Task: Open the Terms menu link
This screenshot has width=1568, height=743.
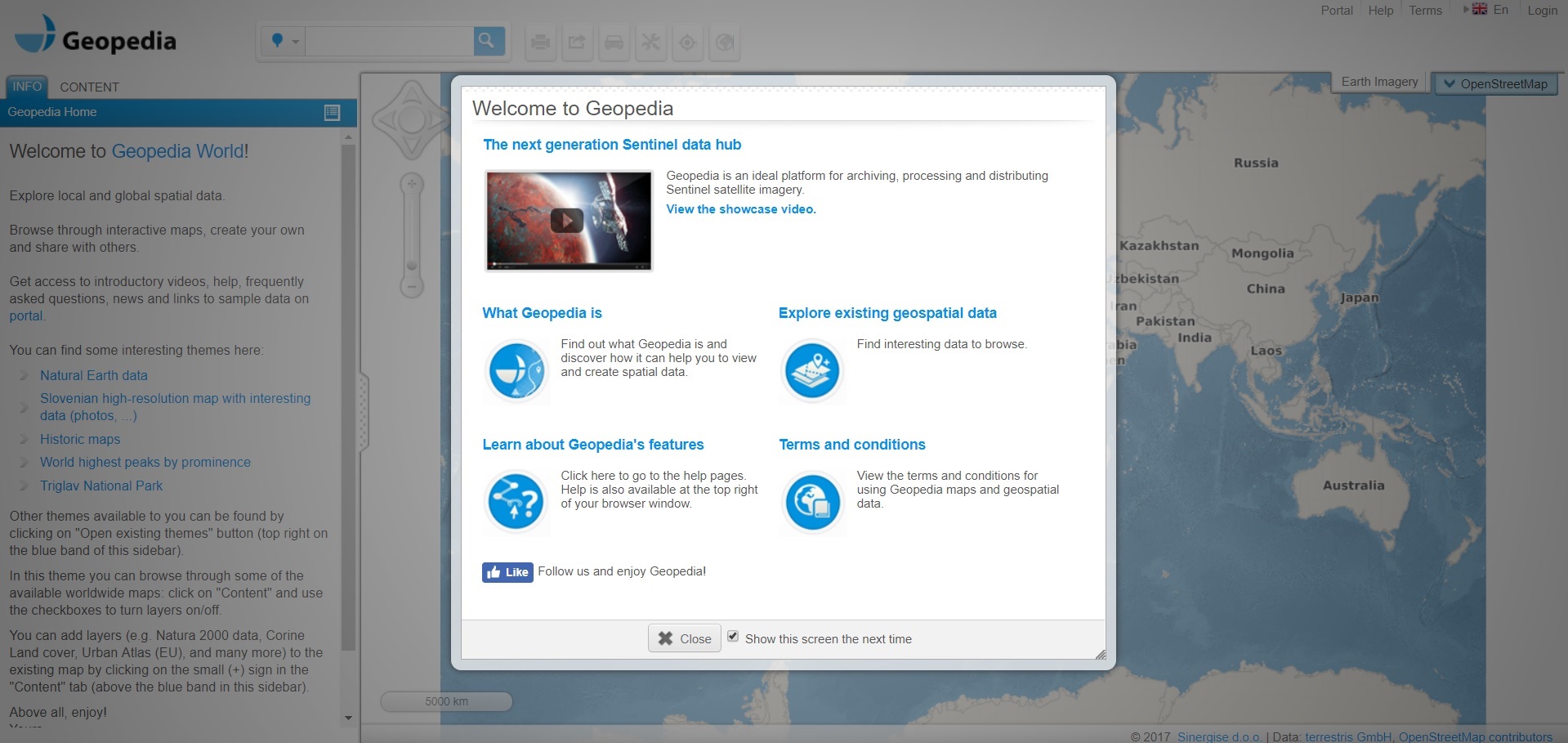Action: [1425, 10]
